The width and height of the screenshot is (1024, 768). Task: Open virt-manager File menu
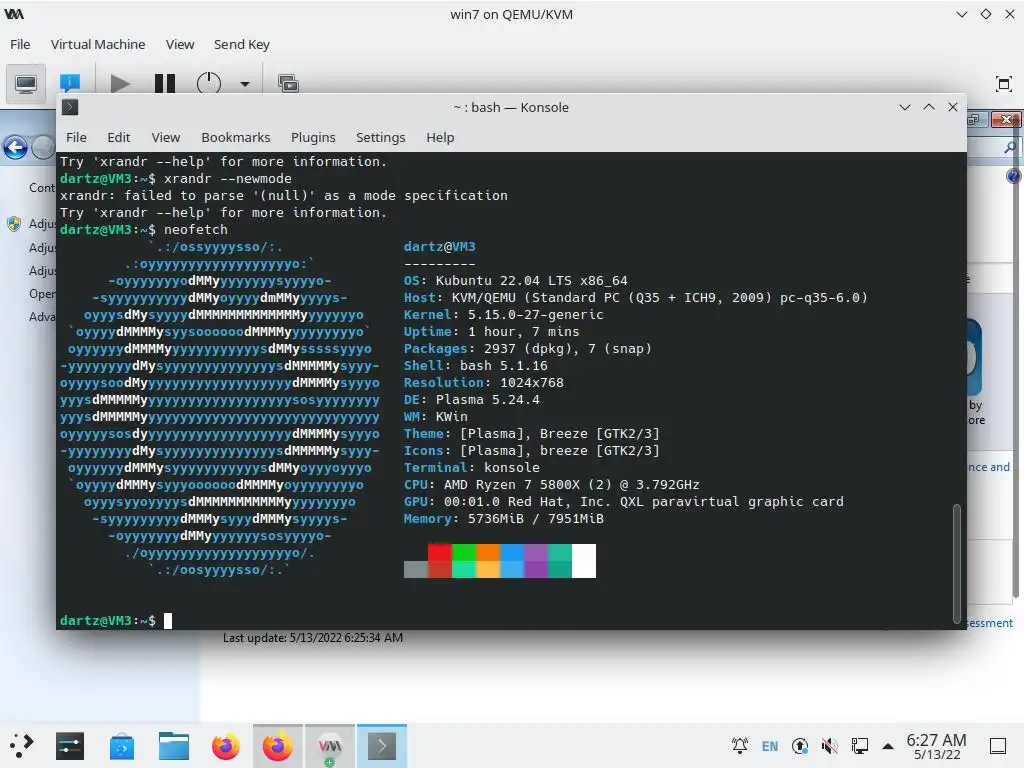coord(20,44)
